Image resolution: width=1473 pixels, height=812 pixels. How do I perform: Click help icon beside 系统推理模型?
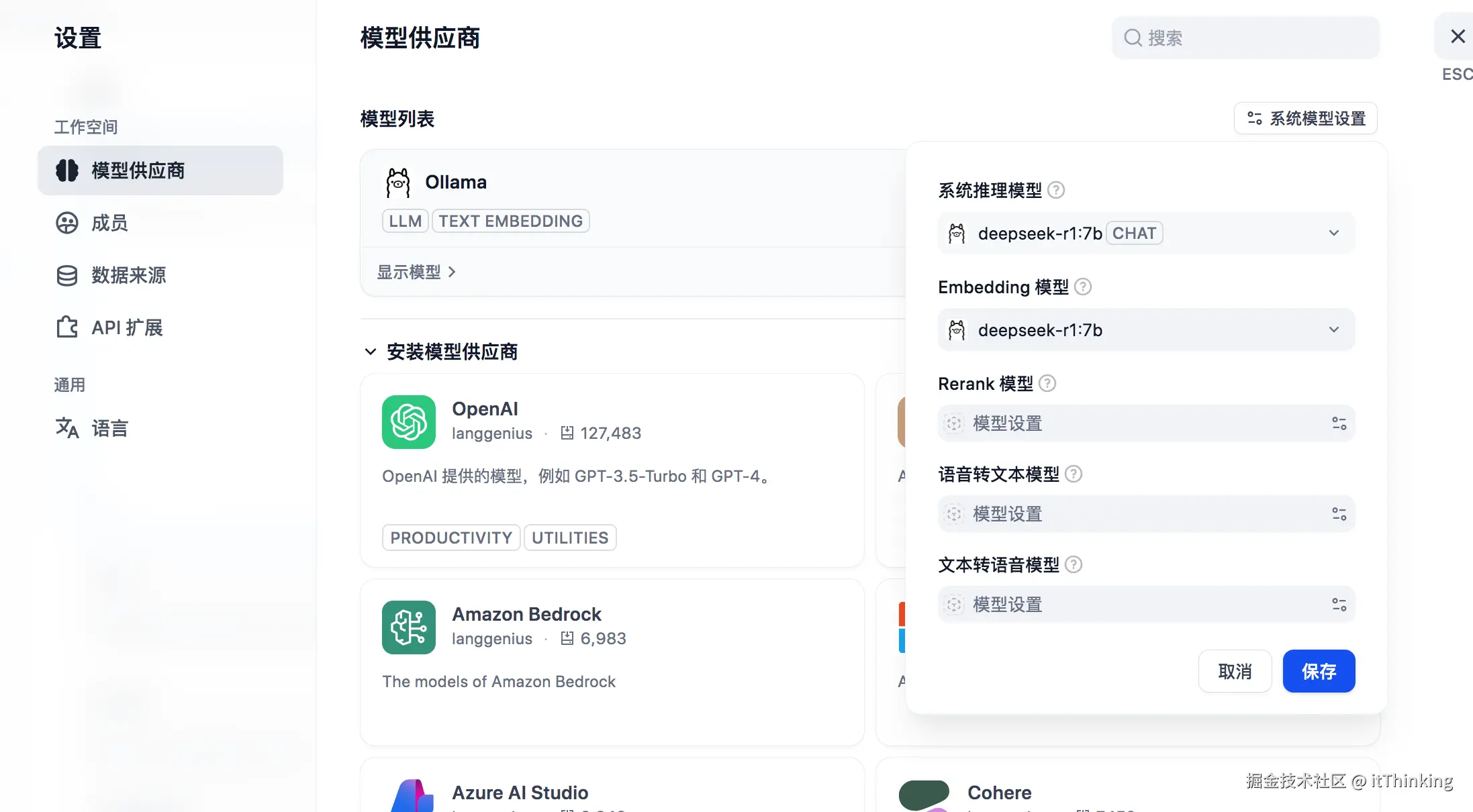[1056, 191]
